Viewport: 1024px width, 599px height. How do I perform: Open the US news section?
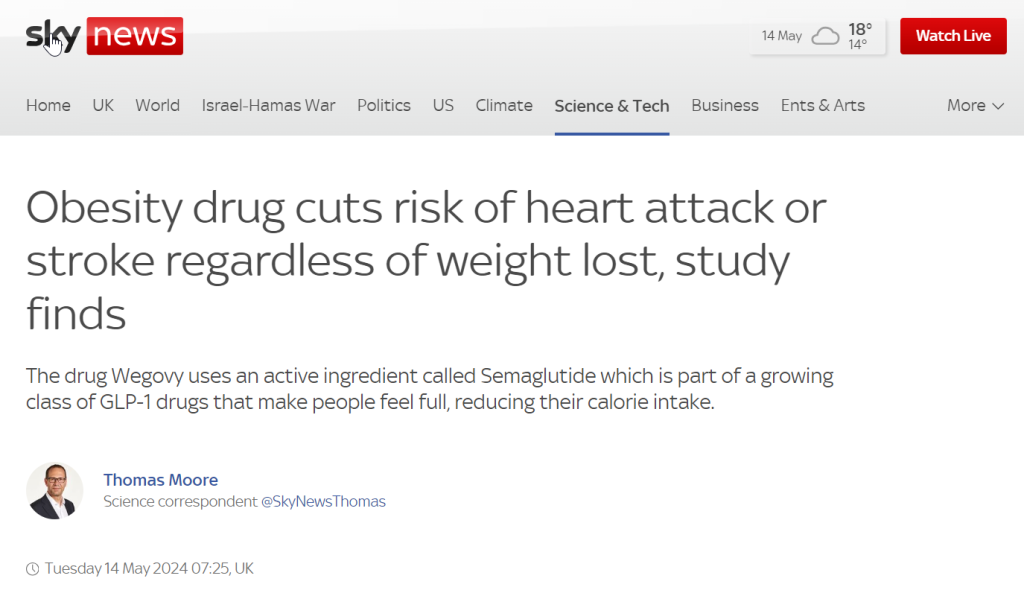tap(443, 106)
